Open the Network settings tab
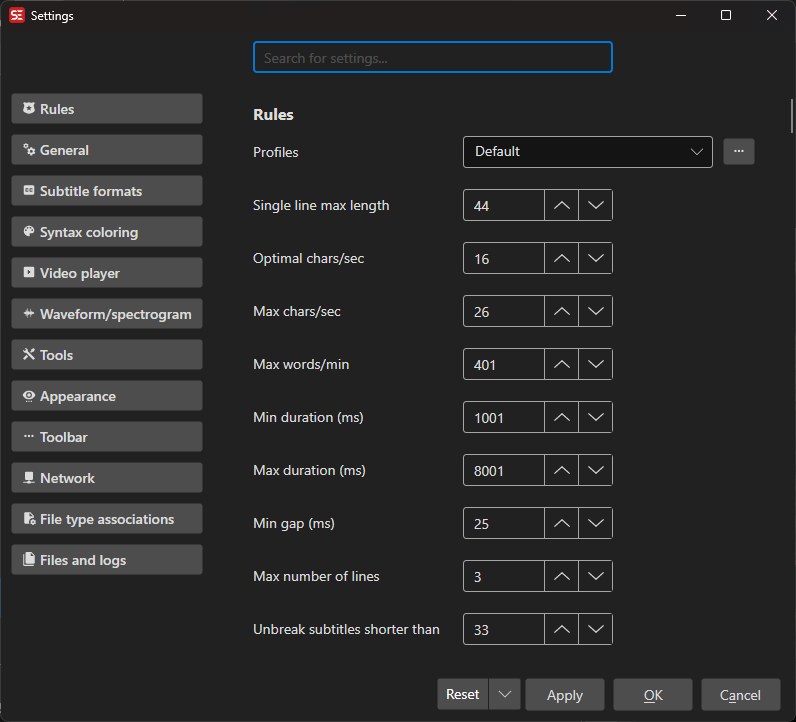This screenshot has width=796, height=722. click(x=107, y=478)
